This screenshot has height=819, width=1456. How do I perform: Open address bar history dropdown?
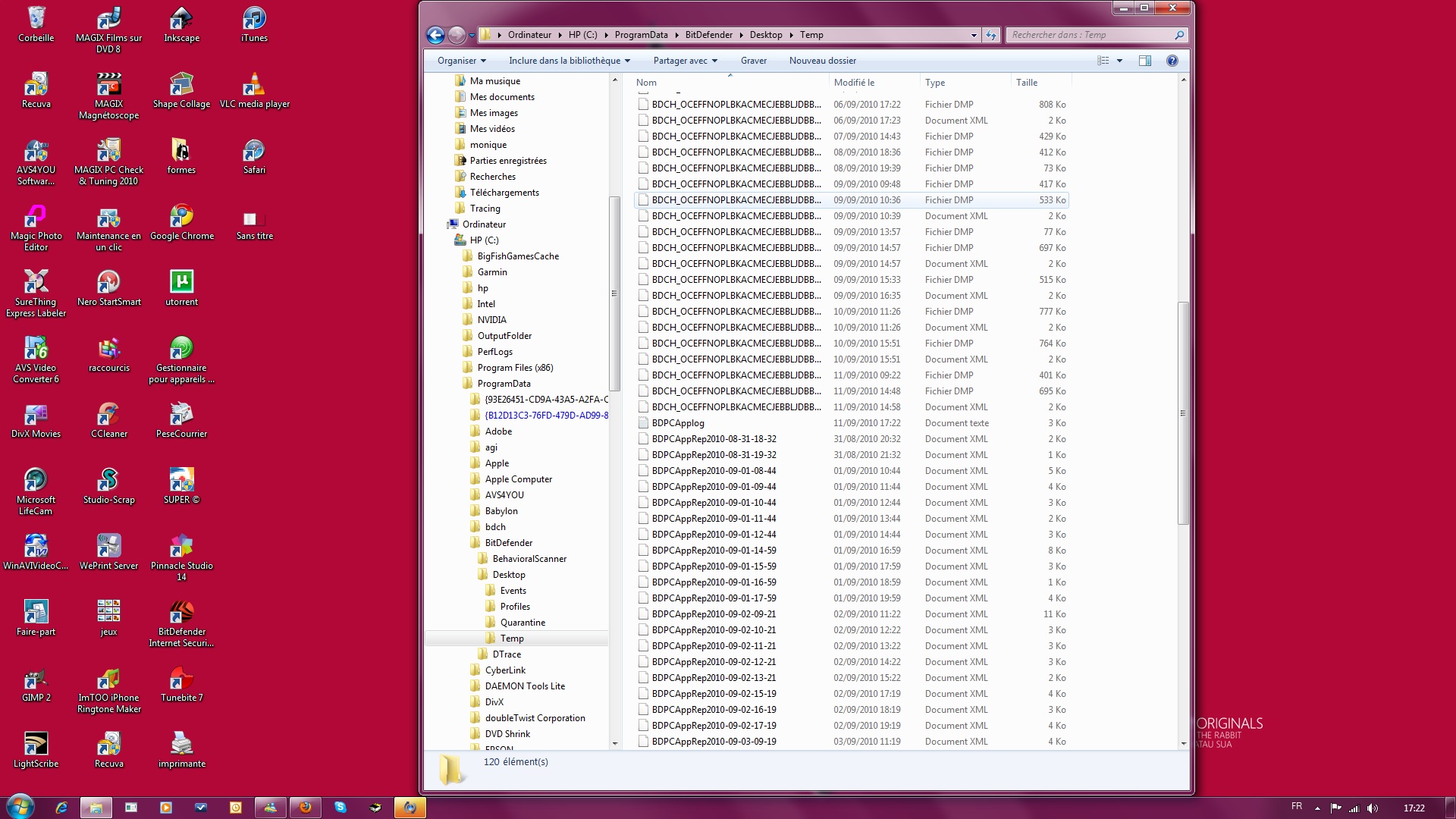(x=974, y=35)
